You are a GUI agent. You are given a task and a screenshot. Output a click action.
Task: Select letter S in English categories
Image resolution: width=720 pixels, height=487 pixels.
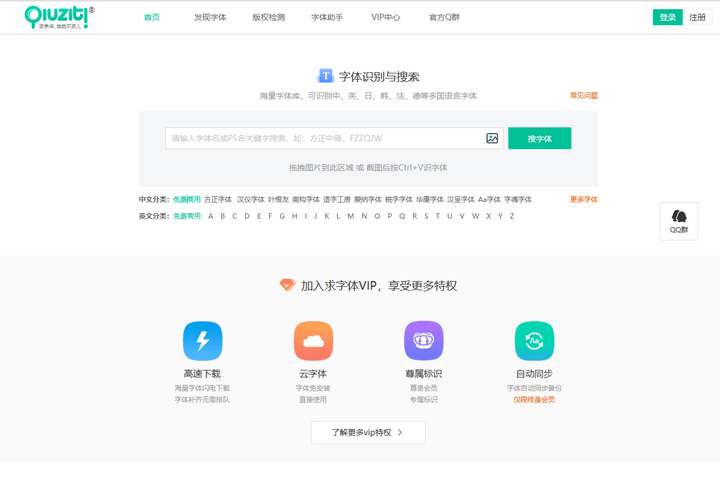point(426,216)
